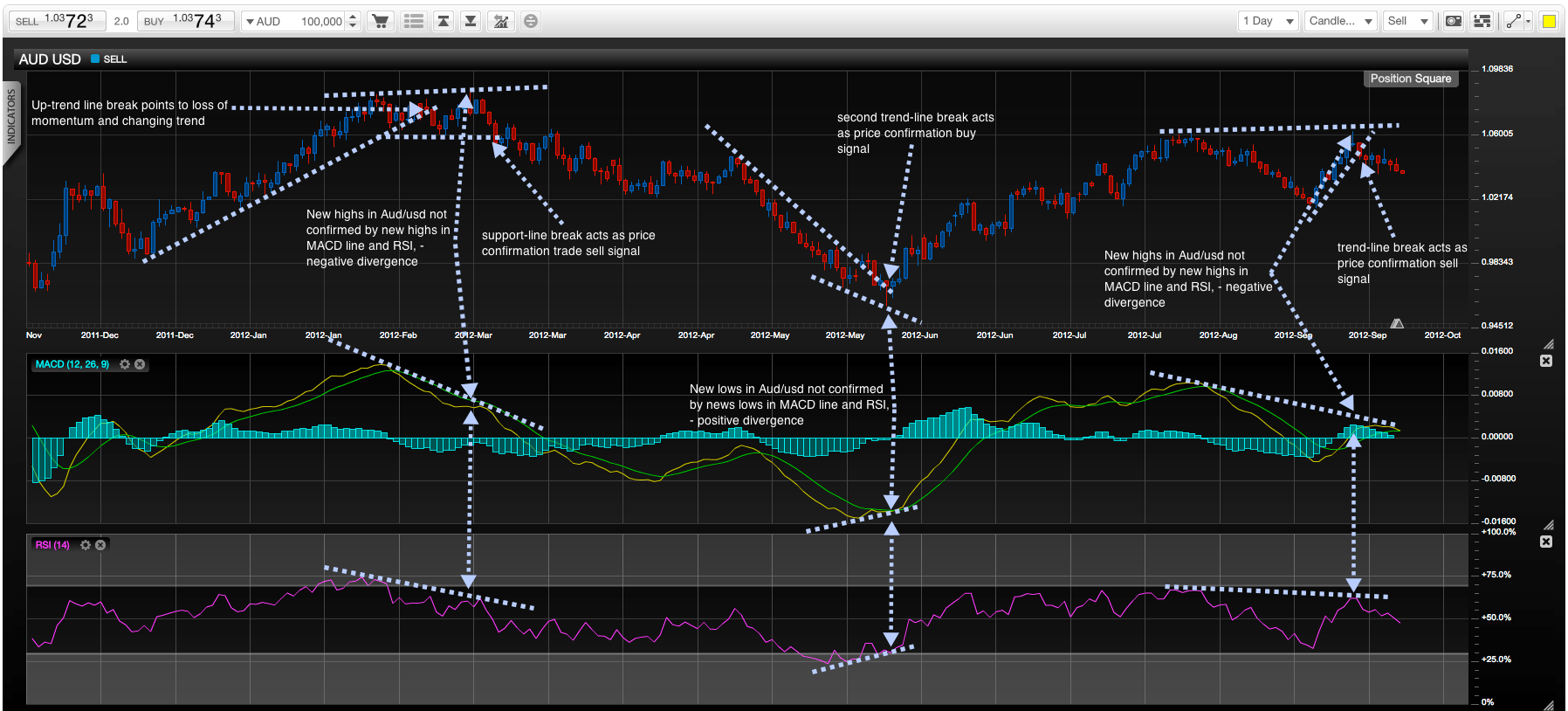The height and width of the screenshot is (711, 1568).
Task: Click the BUY price button
Action: (185, 21)
